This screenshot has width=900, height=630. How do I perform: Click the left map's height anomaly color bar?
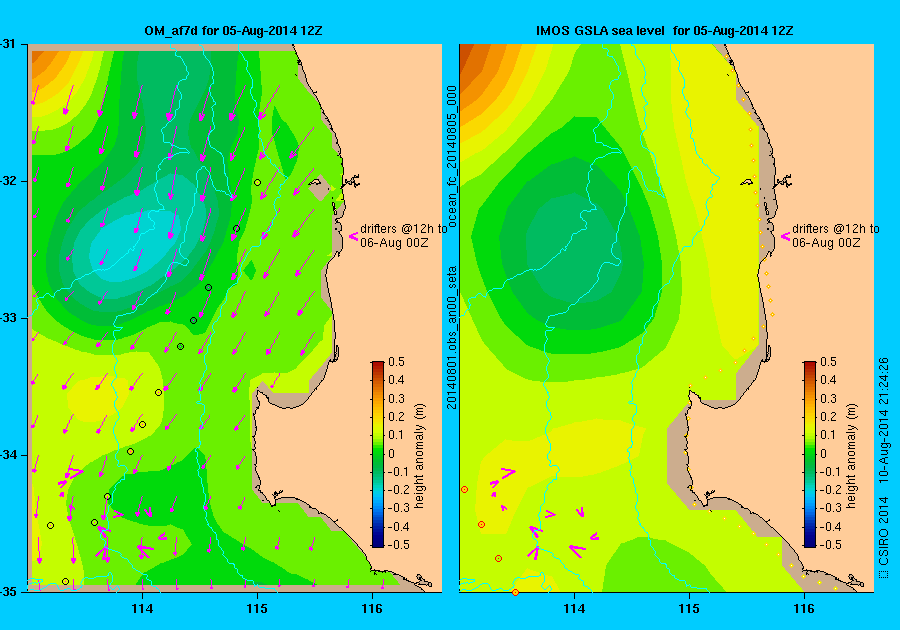pyautogui.click(x=378, y=454)
